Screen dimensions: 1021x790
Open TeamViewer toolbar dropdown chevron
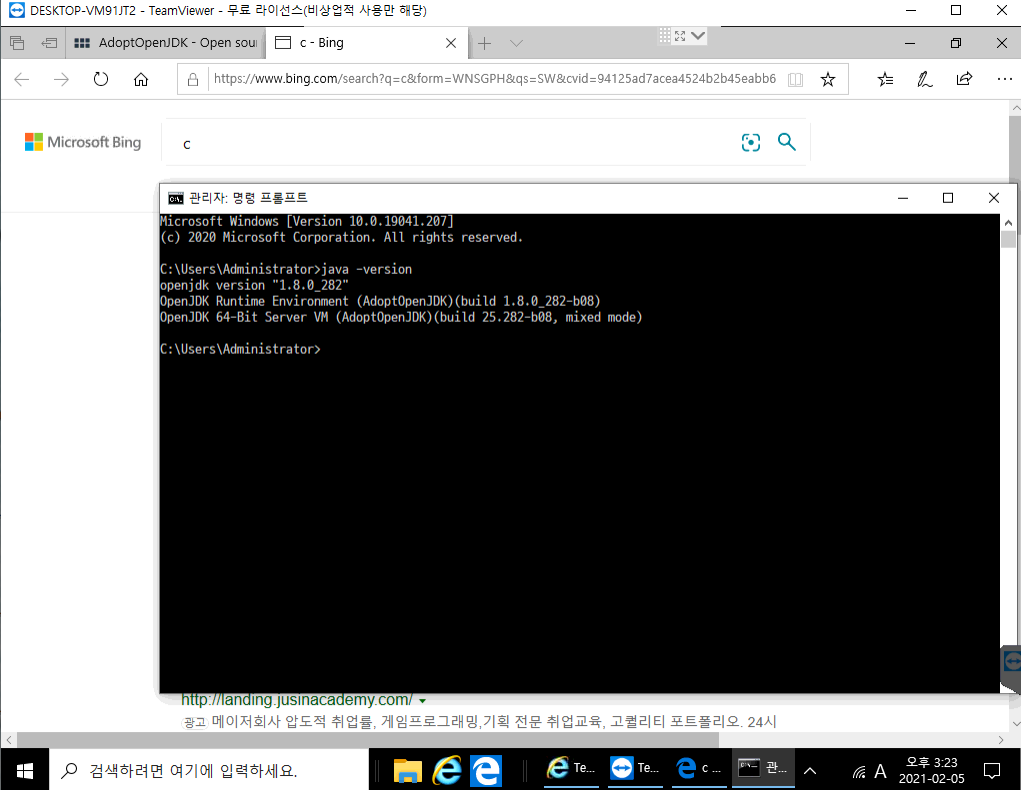tap(698, 35)
